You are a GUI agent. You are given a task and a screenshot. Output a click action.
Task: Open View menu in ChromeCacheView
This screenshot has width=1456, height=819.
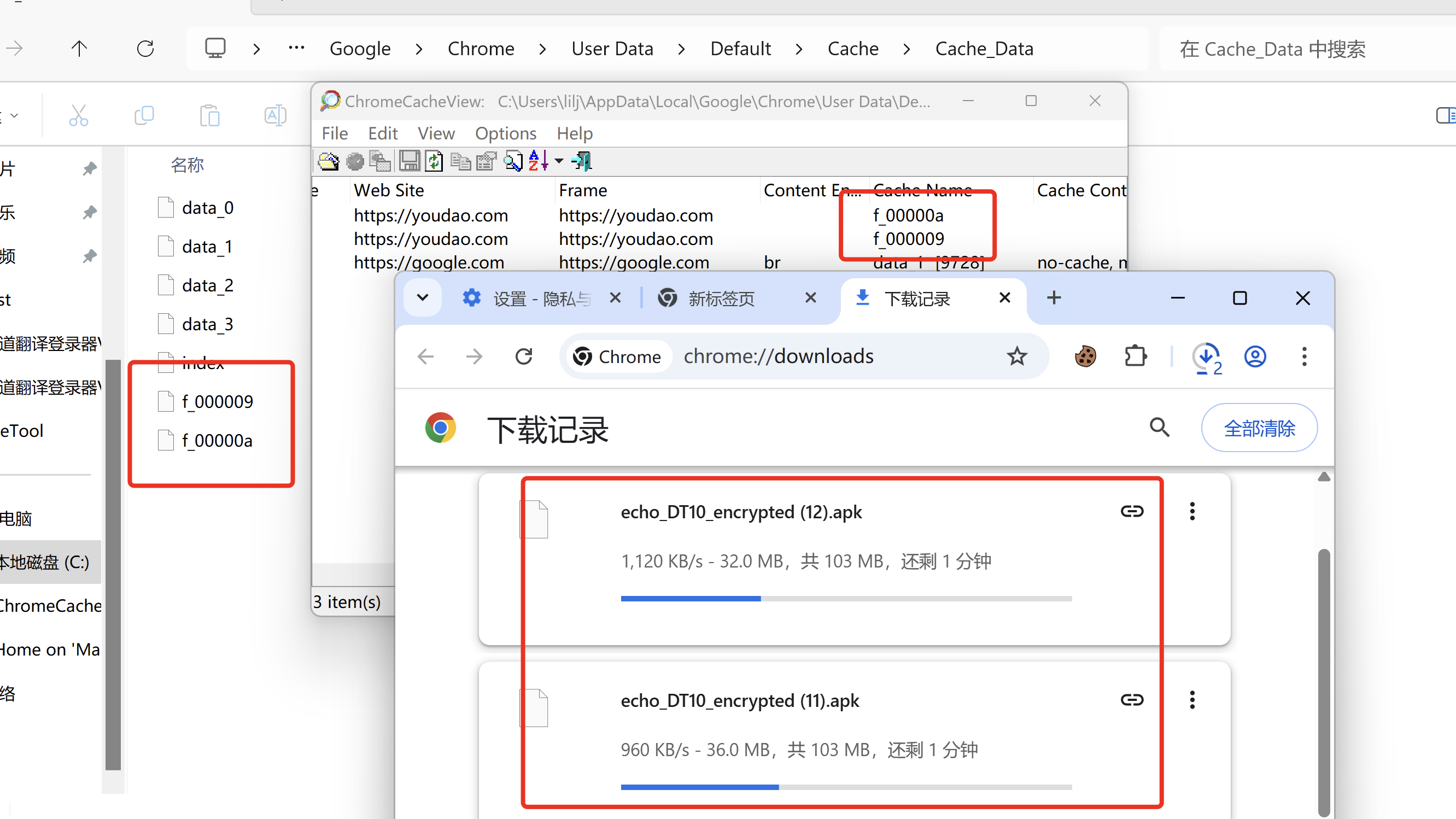[x=436, y=133]
